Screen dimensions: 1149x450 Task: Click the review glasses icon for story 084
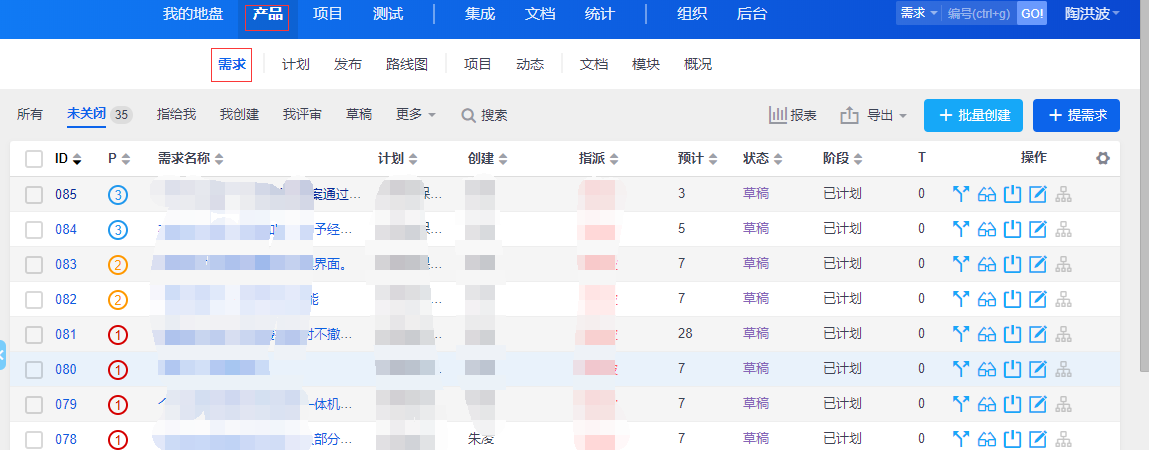pyautogui.click(x=987, y=229)
